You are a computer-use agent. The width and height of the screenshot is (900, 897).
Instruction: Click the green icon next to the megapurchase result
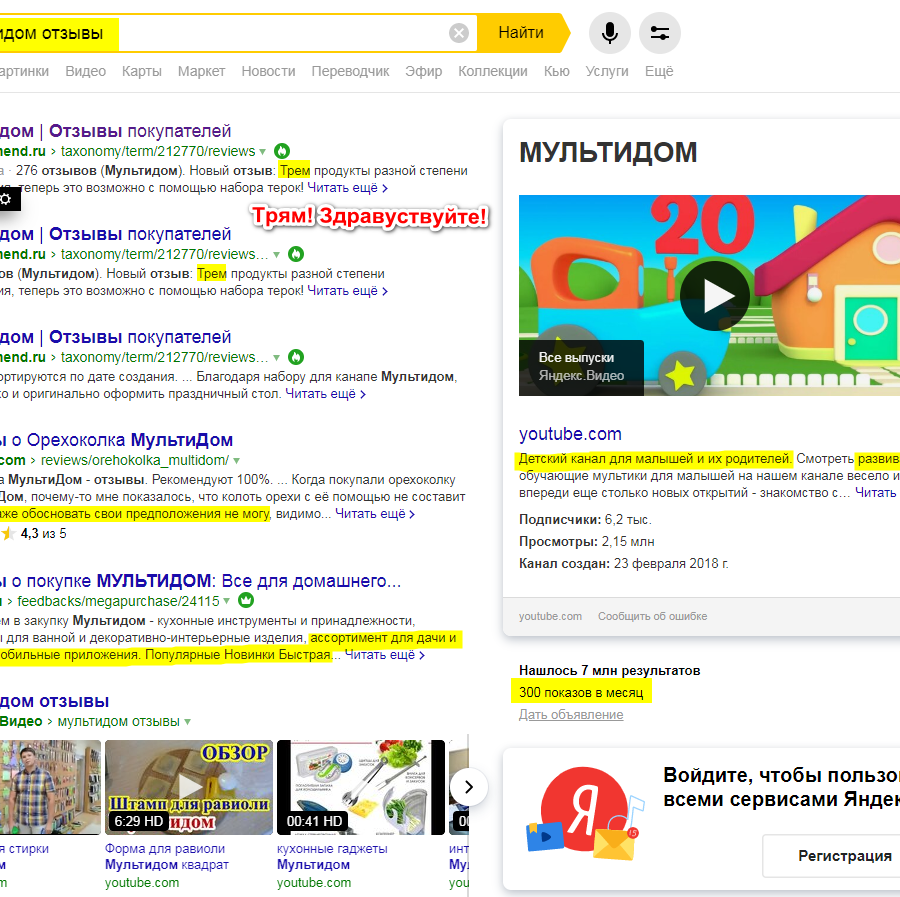(245, 601)
